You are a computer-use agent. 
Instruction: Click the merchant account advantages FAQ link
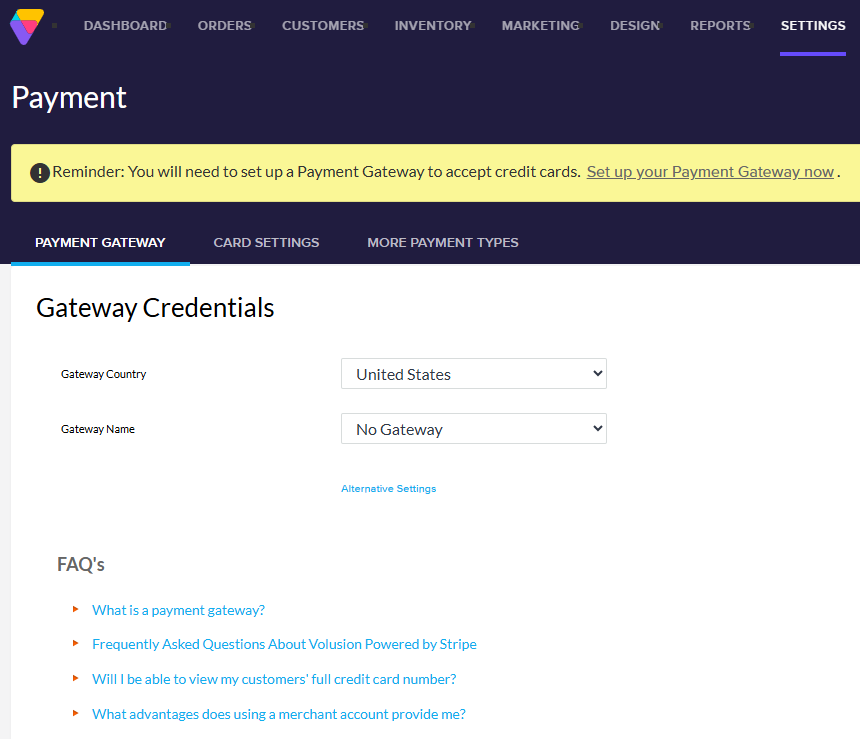(x=278, y=714)
